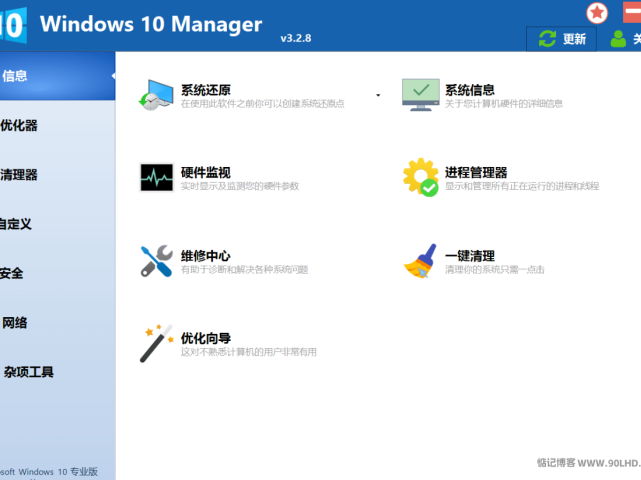Click the 一键清理 broom icon
The width and height of the screenshot is (641, 480).
click(420, 261)
